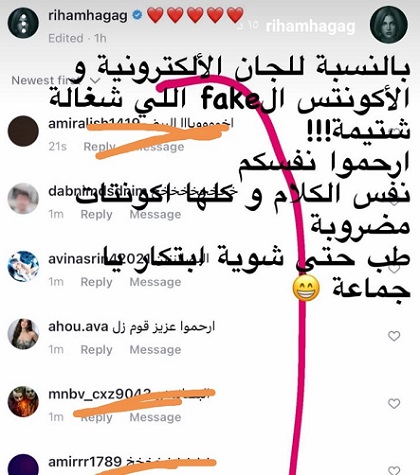
Task: Open the ahou.ava username link
Action: (x=78, y=327)
